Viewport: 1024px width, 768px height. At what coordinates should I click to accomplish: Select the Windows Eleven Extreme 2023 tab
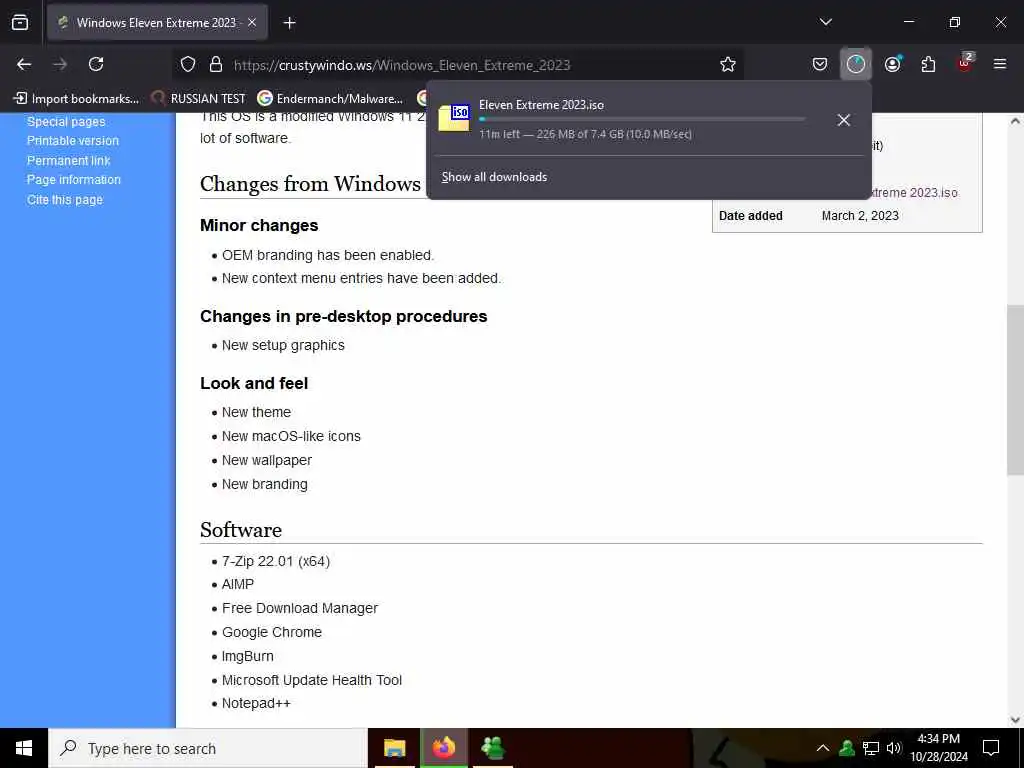tap(157, 23)
